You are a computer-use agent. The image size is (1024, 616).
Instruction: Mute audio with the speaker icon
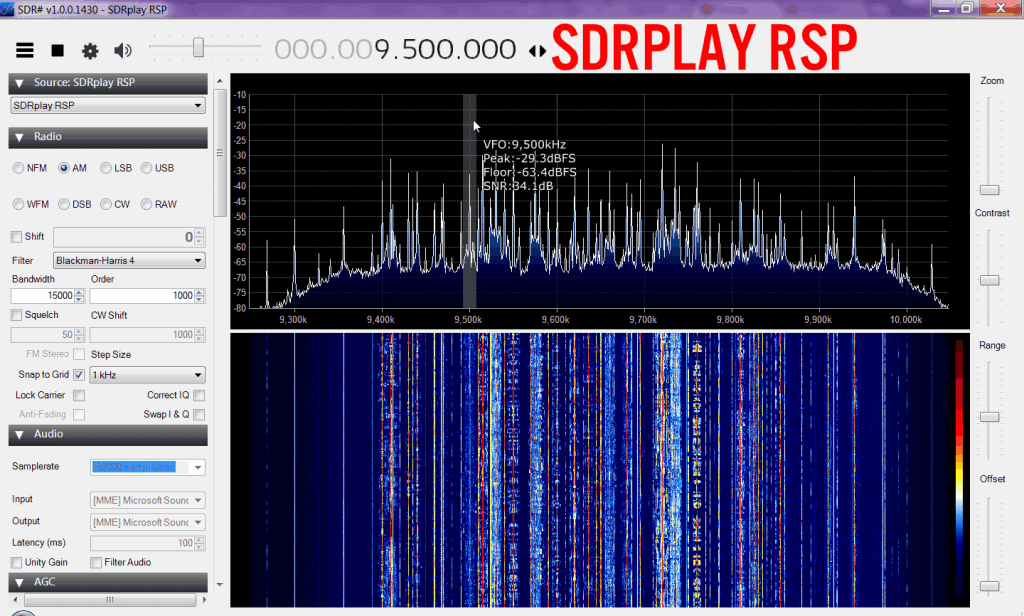coord(123,50)
